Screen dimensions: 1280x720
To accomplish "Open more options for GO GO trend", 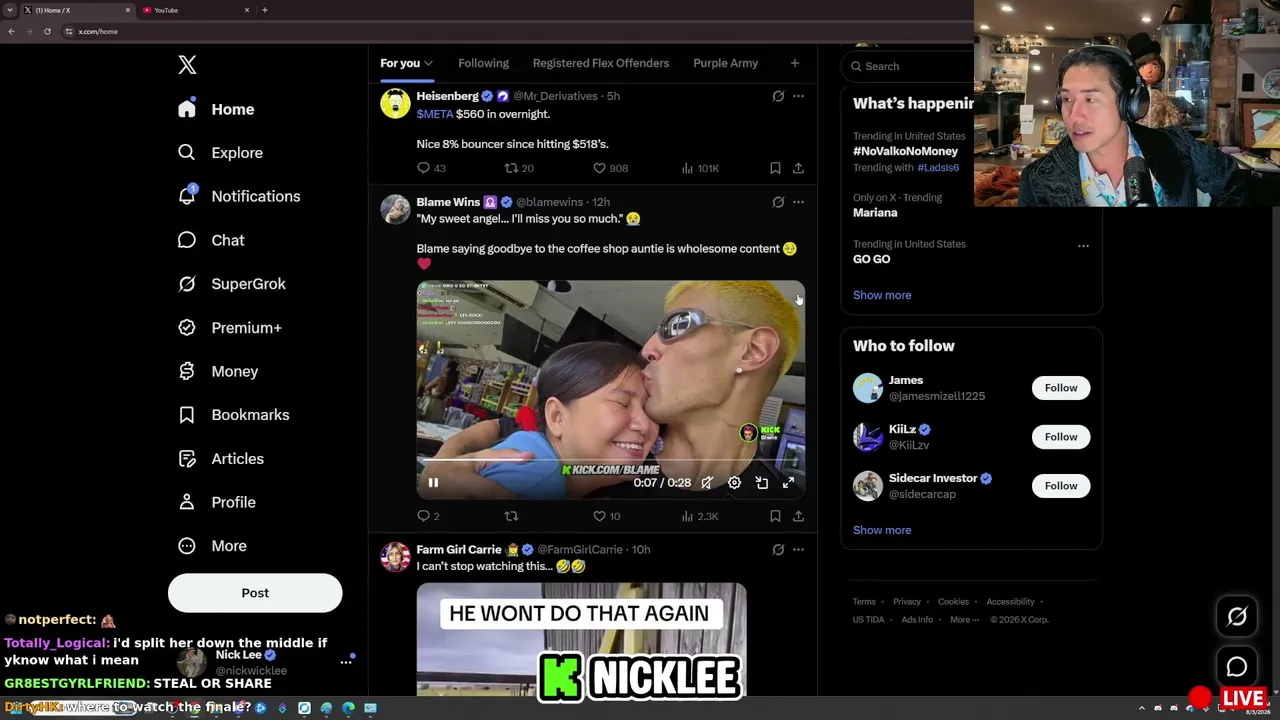I will pyautogui.click(x=1083, y=245).
